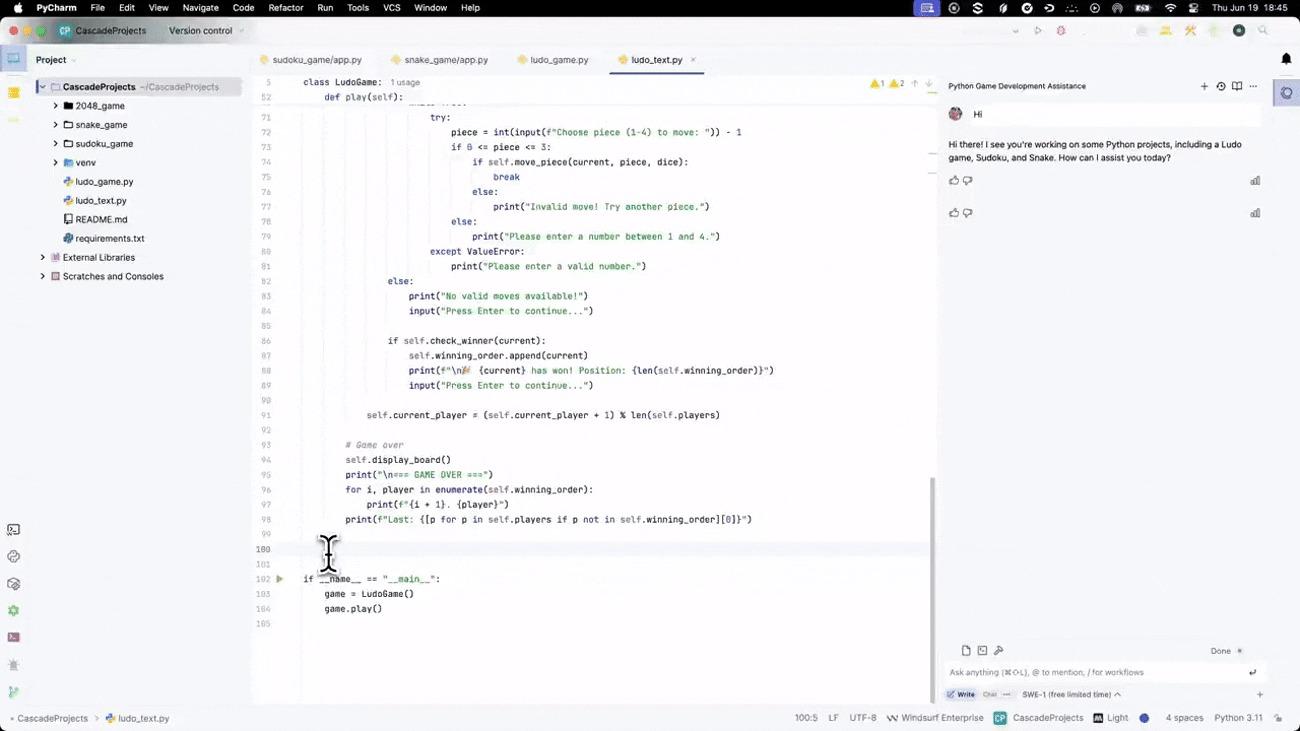The height and width of the screenshot is (731, 1300).
Task: Open the Notifications bell icon
Action: coord(1286,60)
